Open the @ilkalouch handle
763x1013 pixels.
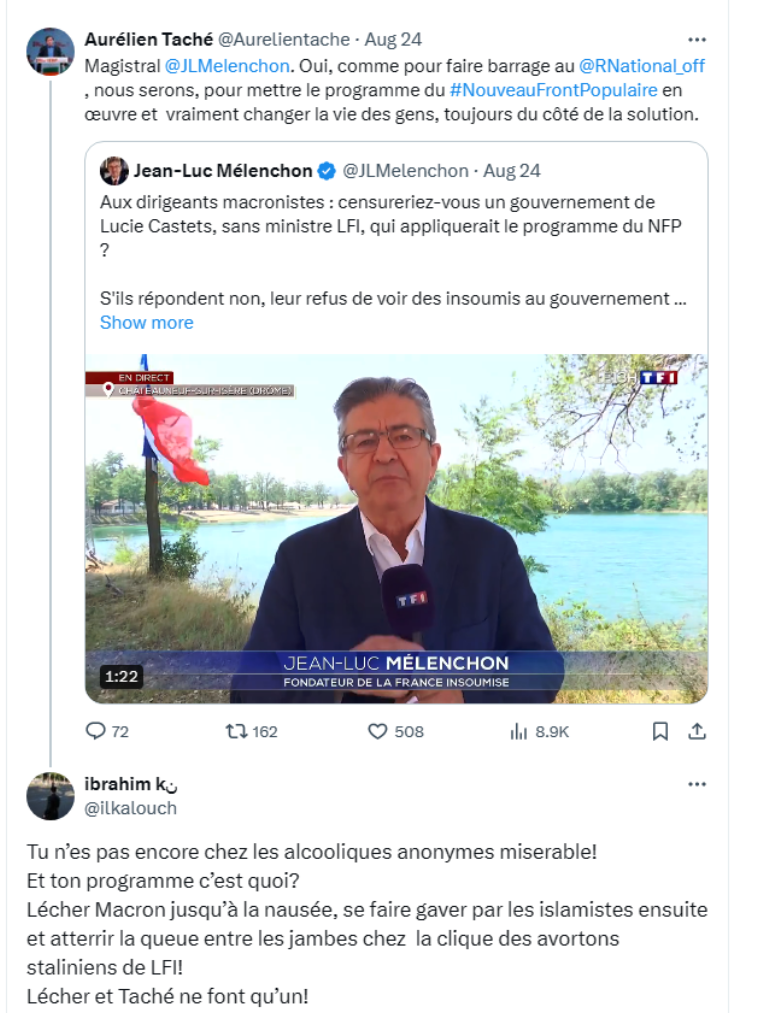click(131, 808)
